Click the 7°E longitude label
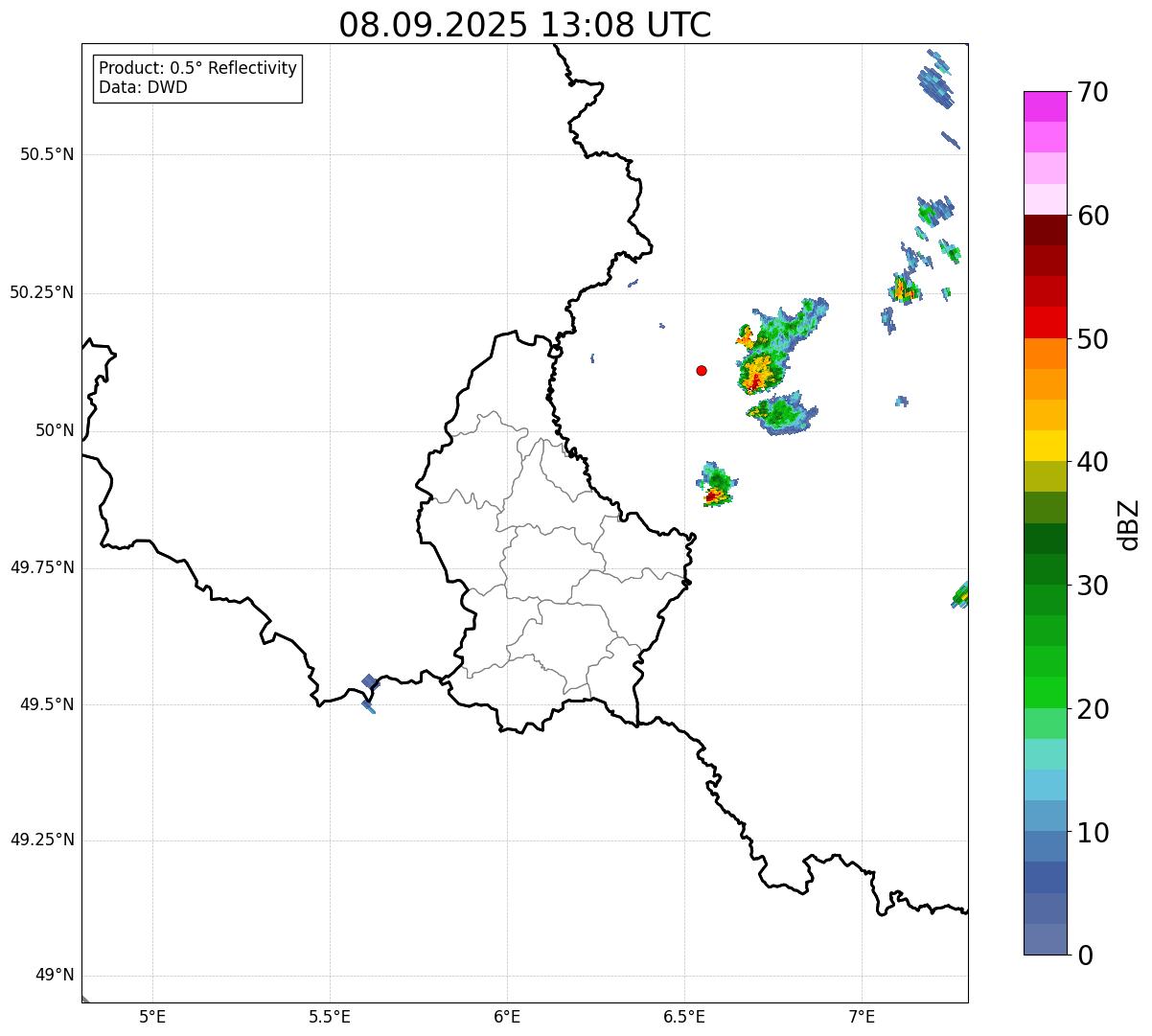The height and width of the screenshot is (1036, 1152). [862, 1016]
